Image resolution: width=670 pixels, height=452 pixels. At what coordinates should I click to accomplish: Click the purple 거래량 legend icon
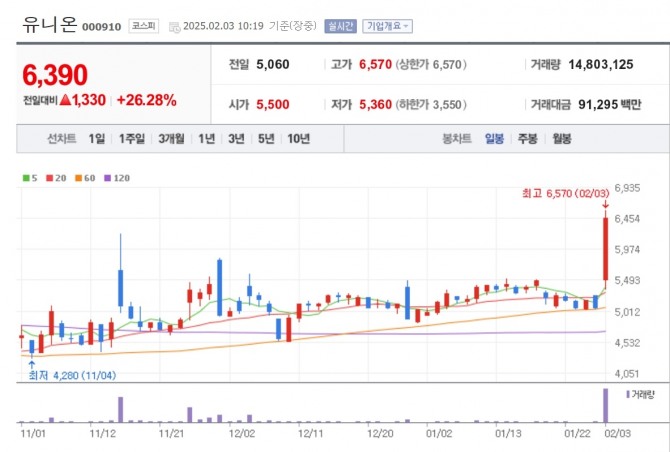point(626,395)
